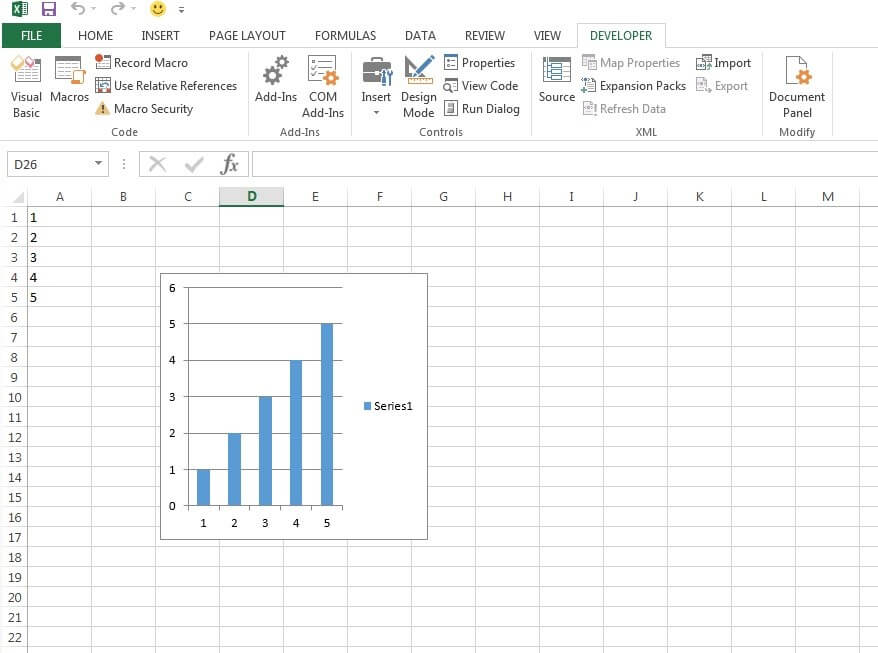Expand the Insert controls dropdown

pos(376,111)
